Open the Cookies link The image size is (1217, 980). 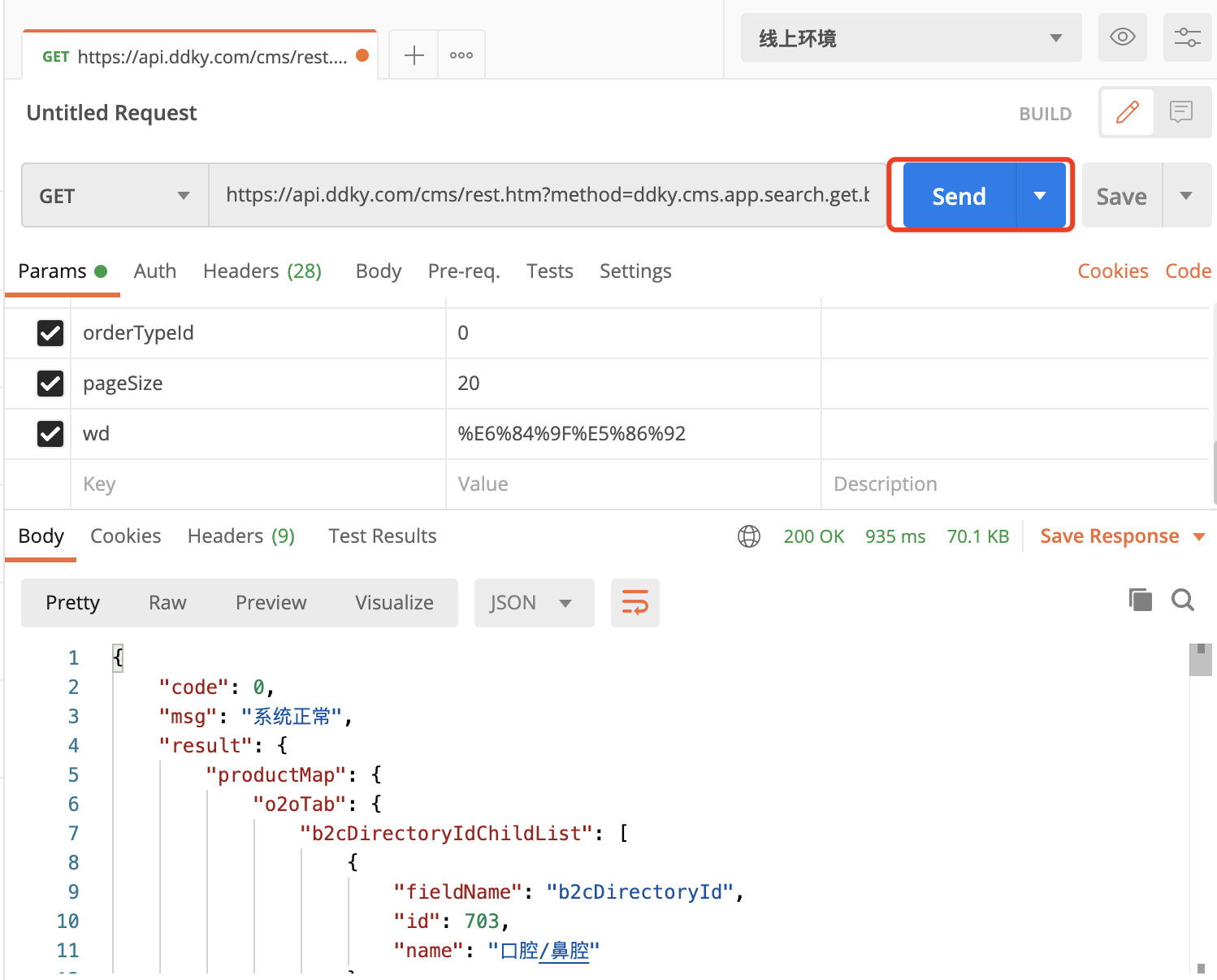[x=1113, y=271]
